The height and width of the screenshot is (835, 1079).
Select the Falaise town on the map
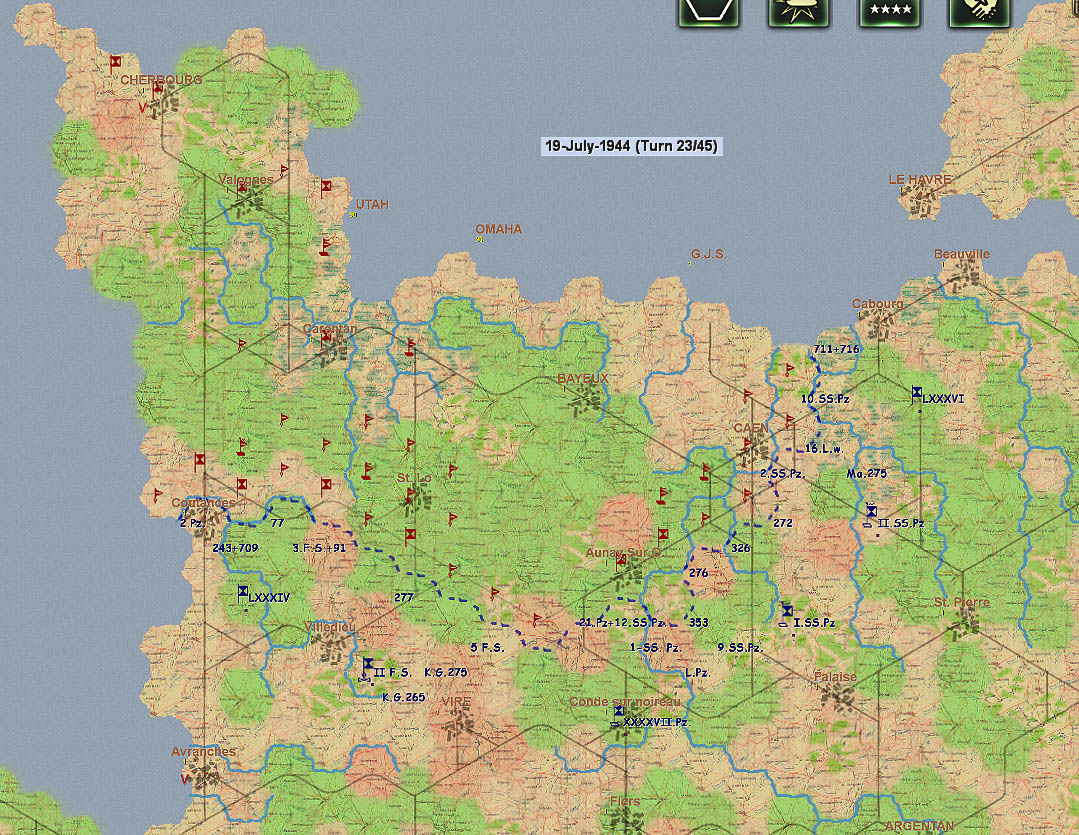(x=837, y=697)
